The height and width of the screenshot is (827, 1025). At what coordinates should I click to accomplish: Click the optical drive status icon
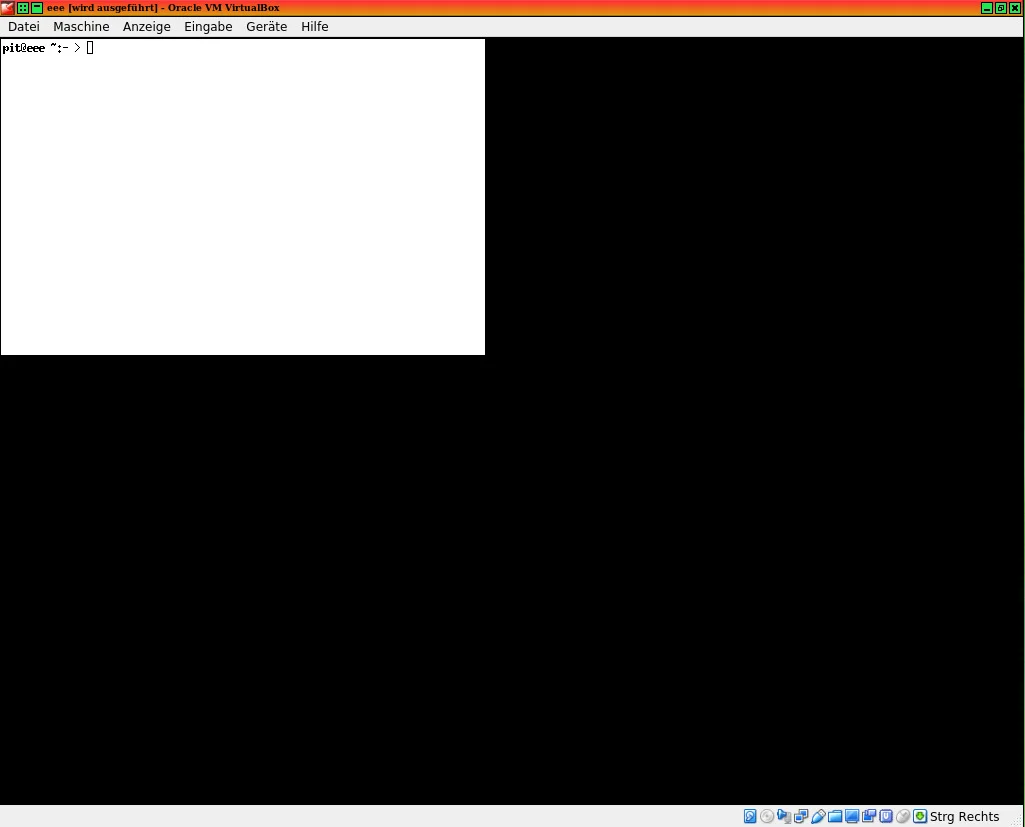point(767,816)
